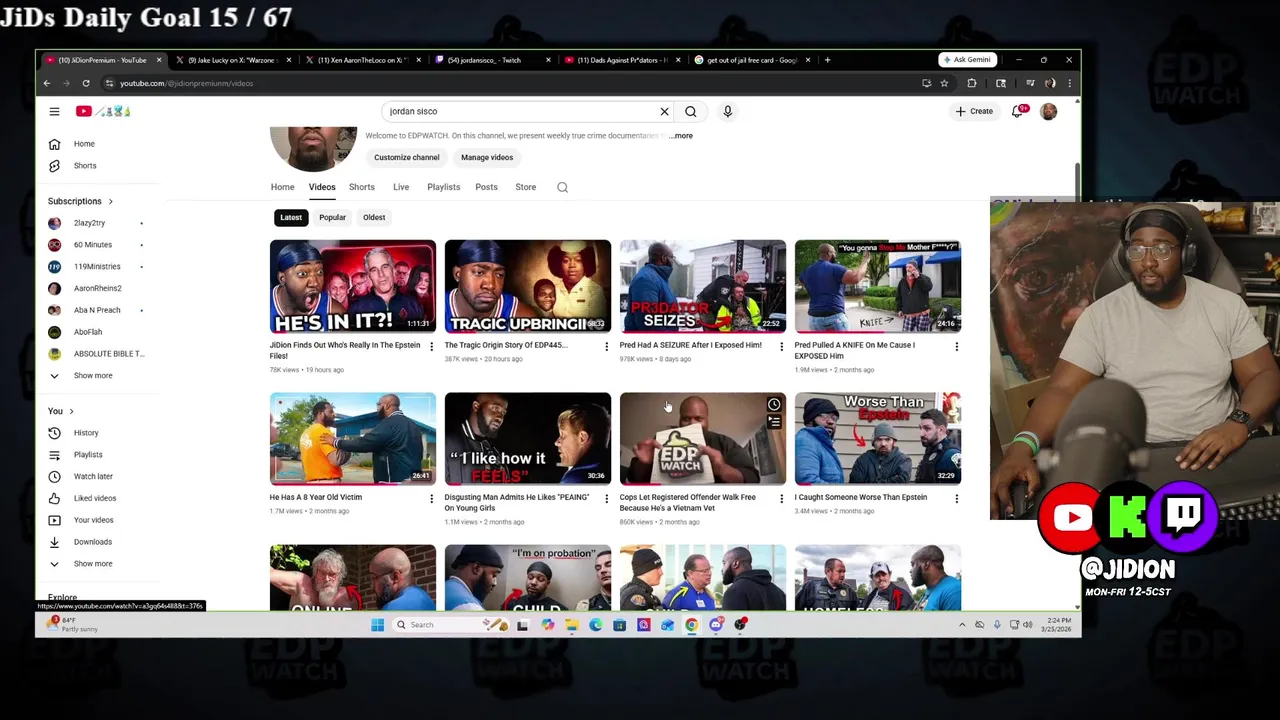The image size is (1280, 720).
Task: Switch to Dads Against Predators browser tab
Action: [620, 60]
